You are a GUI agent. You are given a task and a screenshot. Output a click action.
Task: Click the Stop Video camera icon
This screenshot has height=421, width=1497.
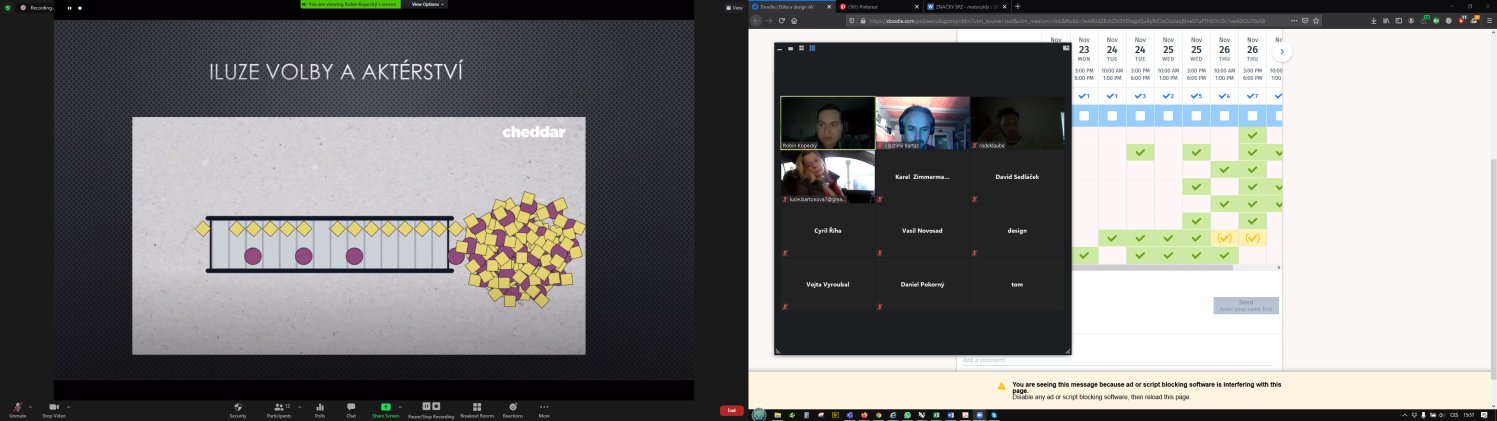pos(54,407)
